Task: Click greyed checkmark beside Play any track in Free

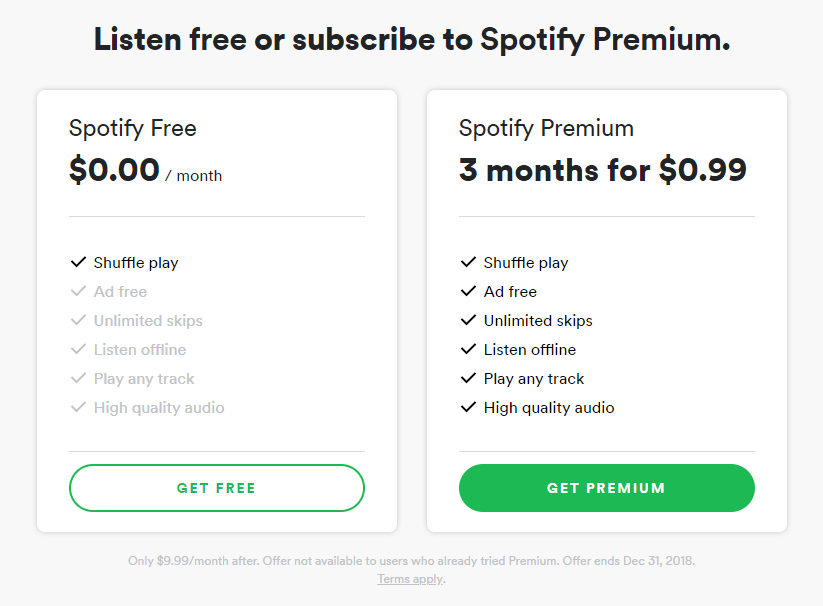Action: [x=78, y=378]
